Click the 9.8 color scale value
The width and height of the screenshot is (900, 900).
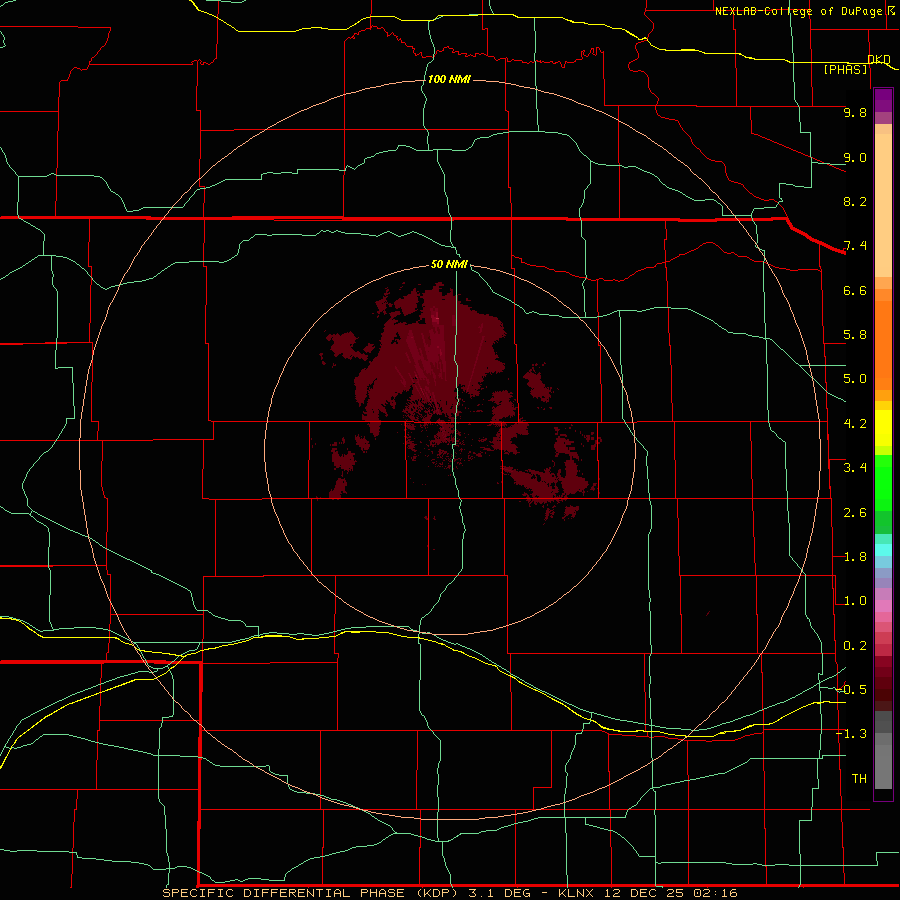click(855, 112)
